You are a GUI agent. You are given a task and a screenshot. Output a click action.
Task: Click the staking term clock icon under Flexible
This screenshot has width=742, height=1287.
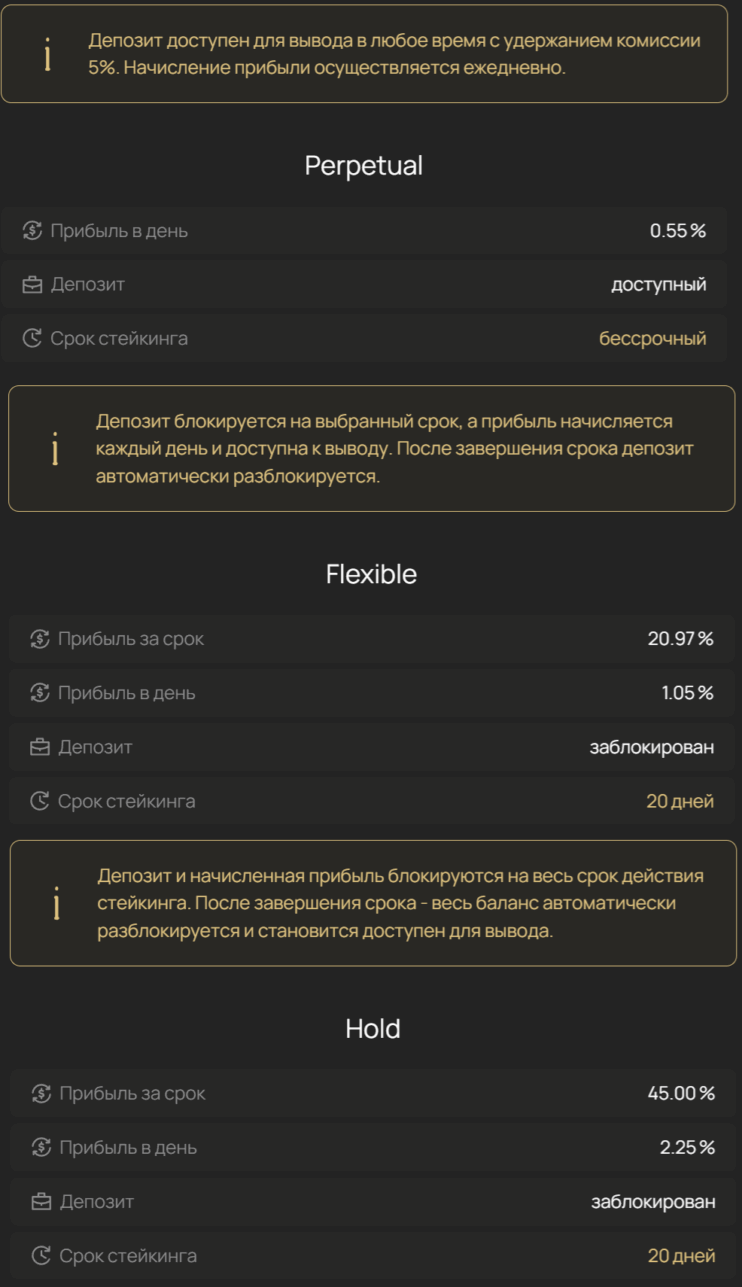(x=40, y=801)
